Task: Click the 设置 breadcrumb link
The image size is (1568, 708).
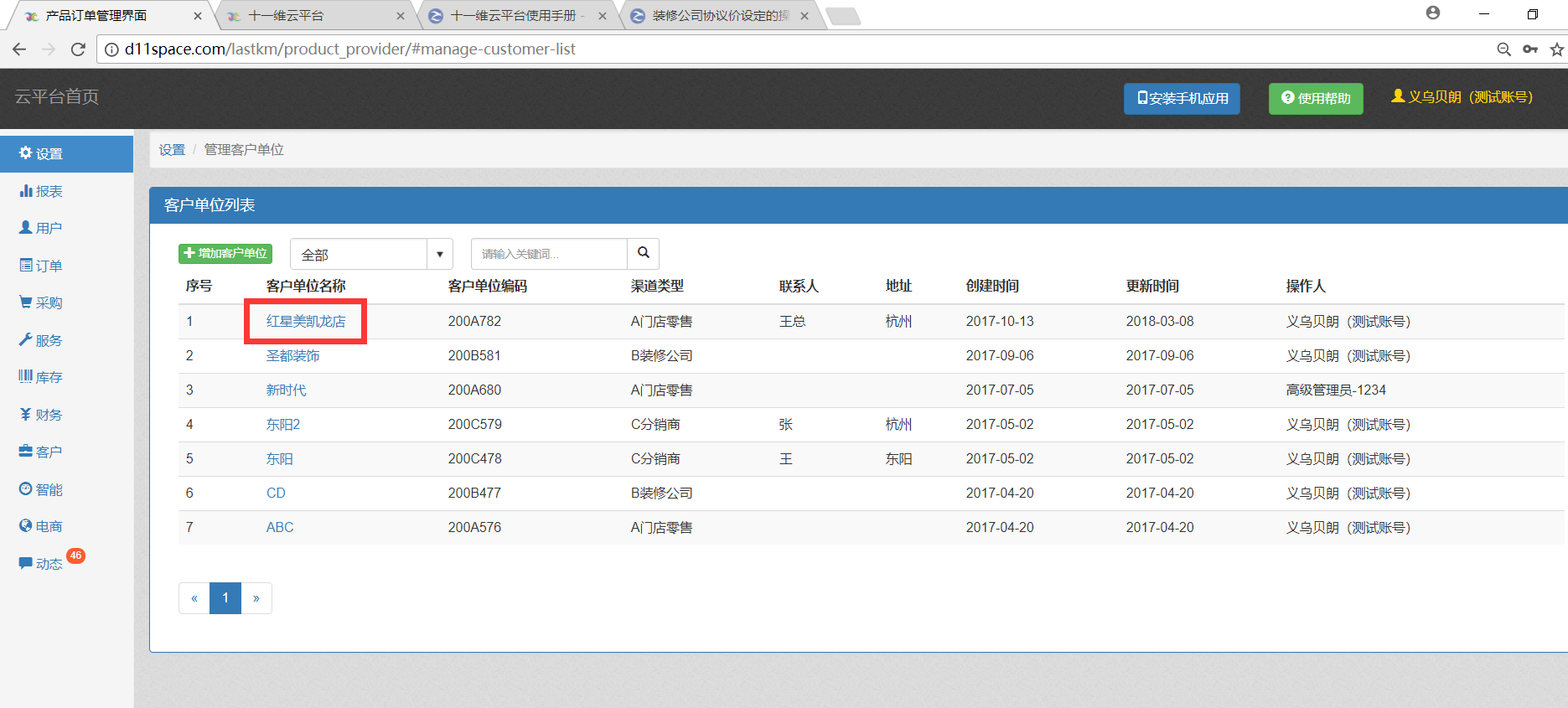Action: point(172,150)
